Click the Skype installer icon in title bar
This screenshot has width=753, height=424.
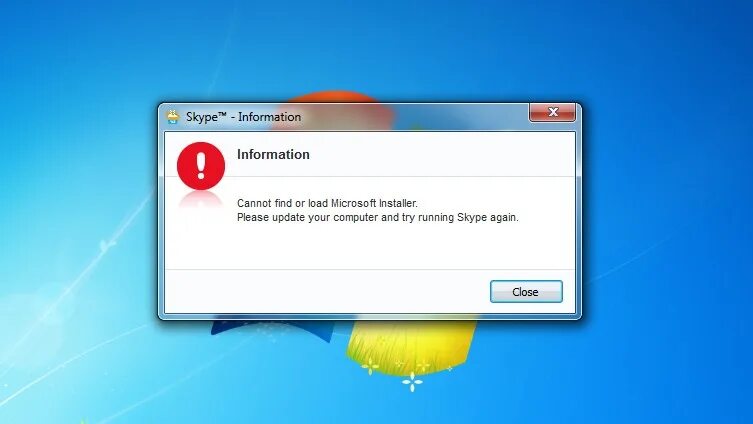point(172,117)
